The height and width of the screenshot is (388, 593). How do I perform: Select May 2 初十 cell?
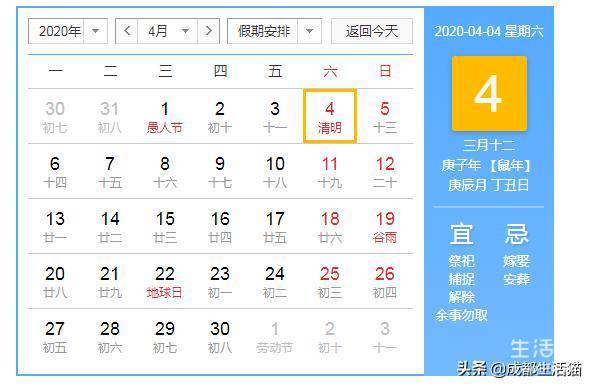330,336
